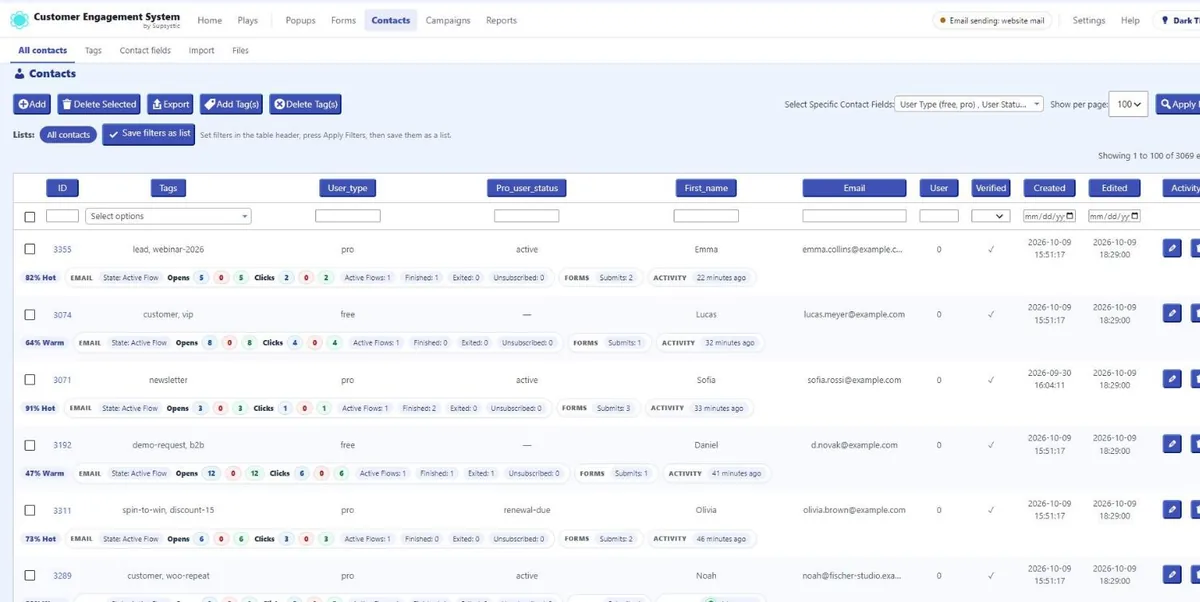Toggle the select-all checkbox in the filter row
This screenshot has width=1200, height=602.
(29, 217)
